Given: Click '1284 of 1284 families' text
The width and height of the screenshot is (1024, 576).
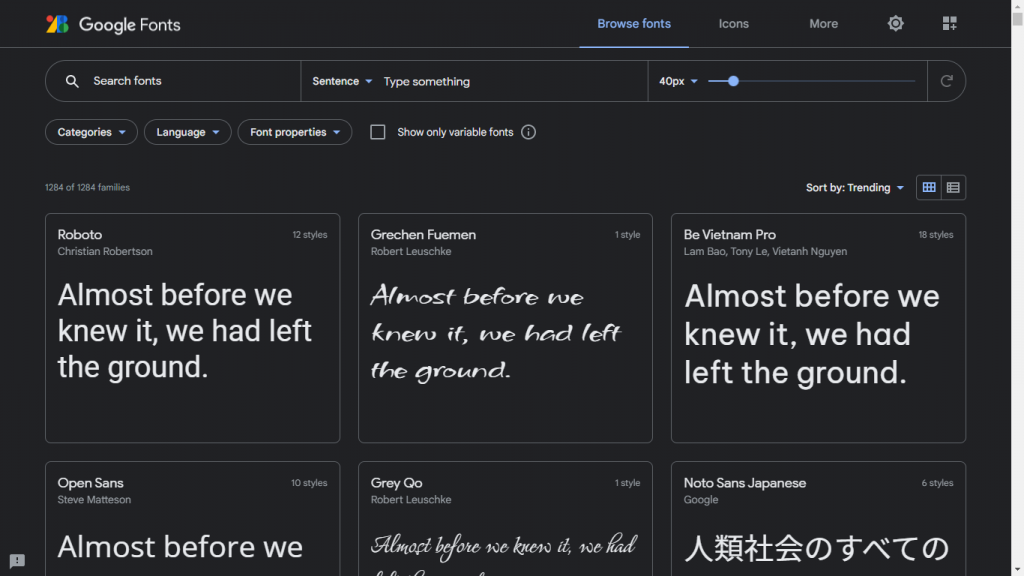Looking at the screenshot, I should [88, 187].
